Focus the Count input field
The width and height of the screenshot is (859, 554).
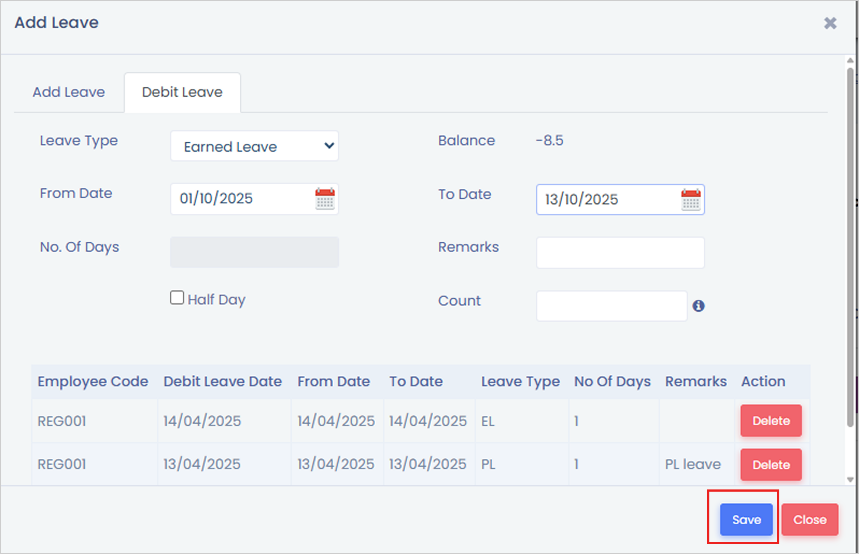pos(611,306)
